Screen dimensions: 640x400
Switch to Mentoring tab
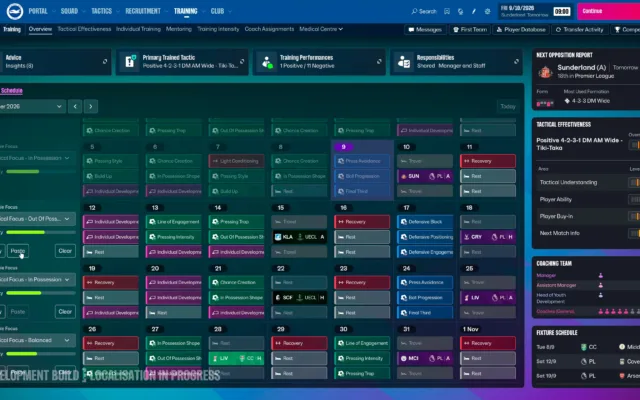click(x=179, y=29)
